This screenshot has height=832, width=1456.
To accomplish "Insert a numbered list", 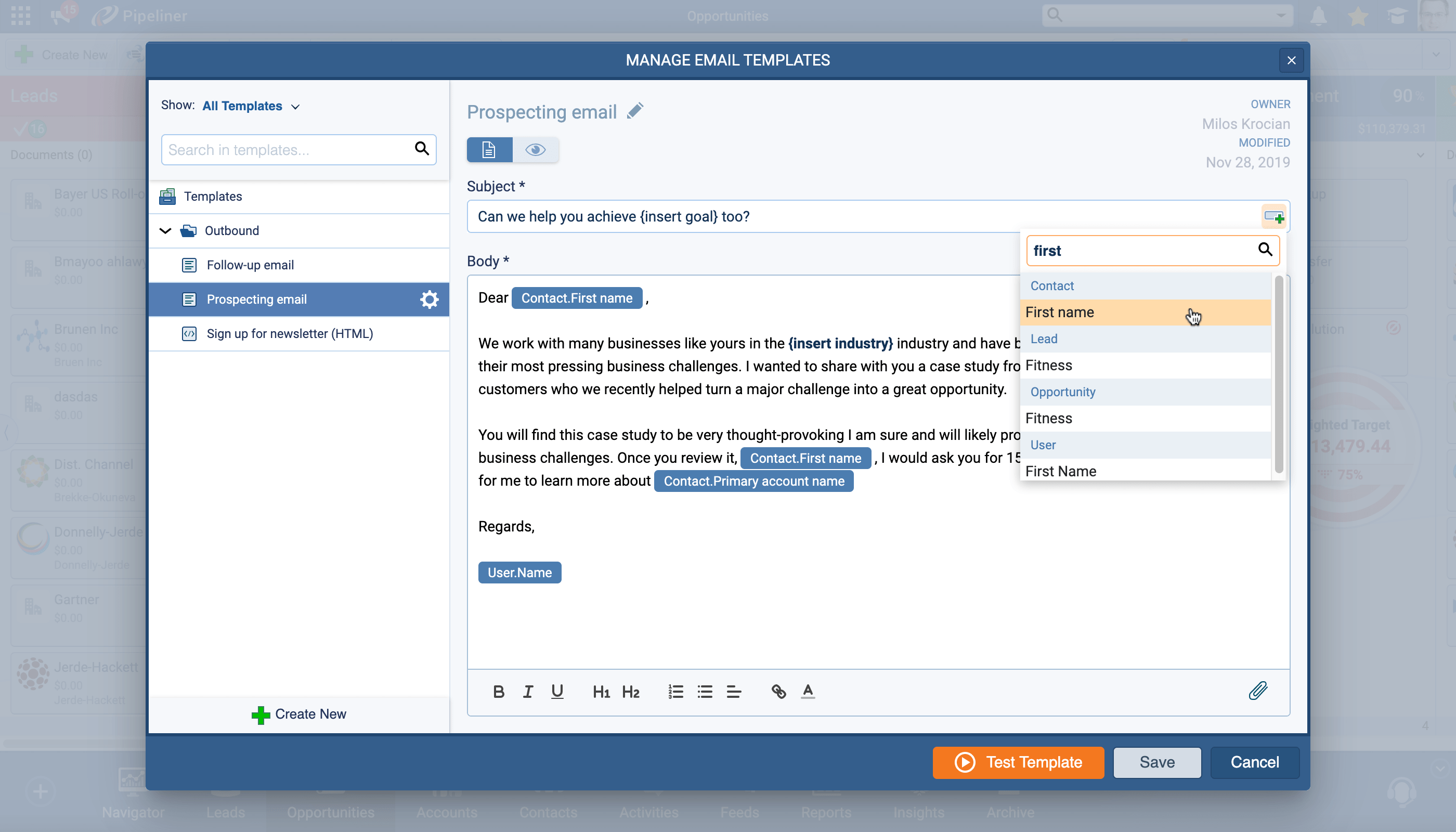I will tap(675, 692).
